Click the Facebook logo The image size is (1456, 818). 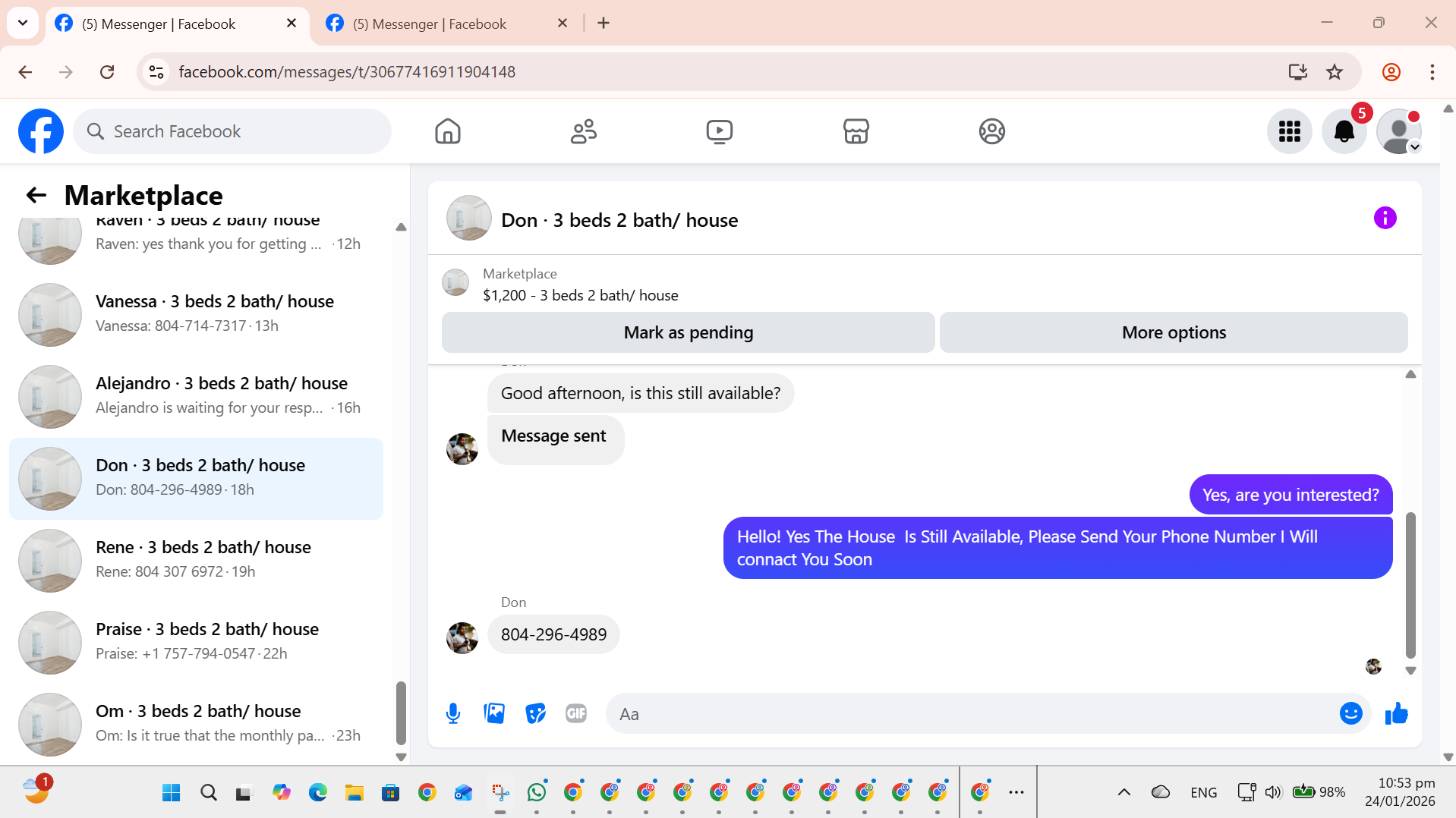(x=41, y=131)
